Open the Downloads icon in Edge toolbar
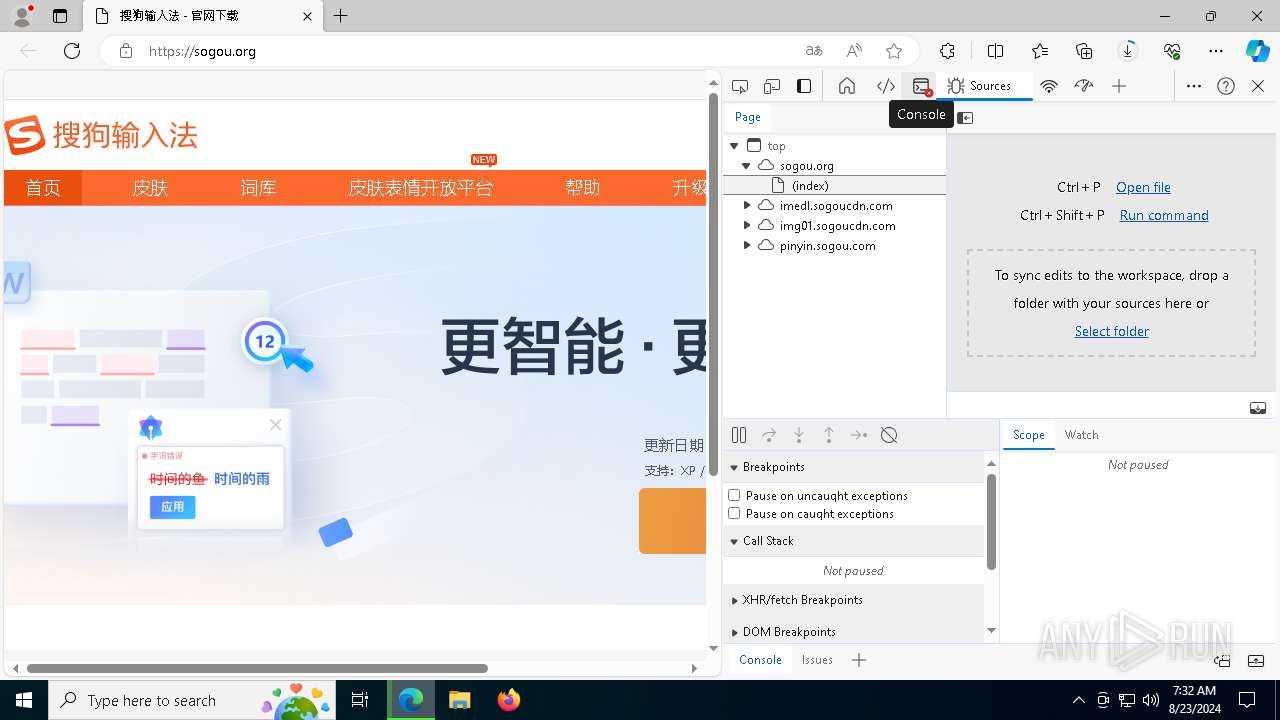 tap(1128, 51)
